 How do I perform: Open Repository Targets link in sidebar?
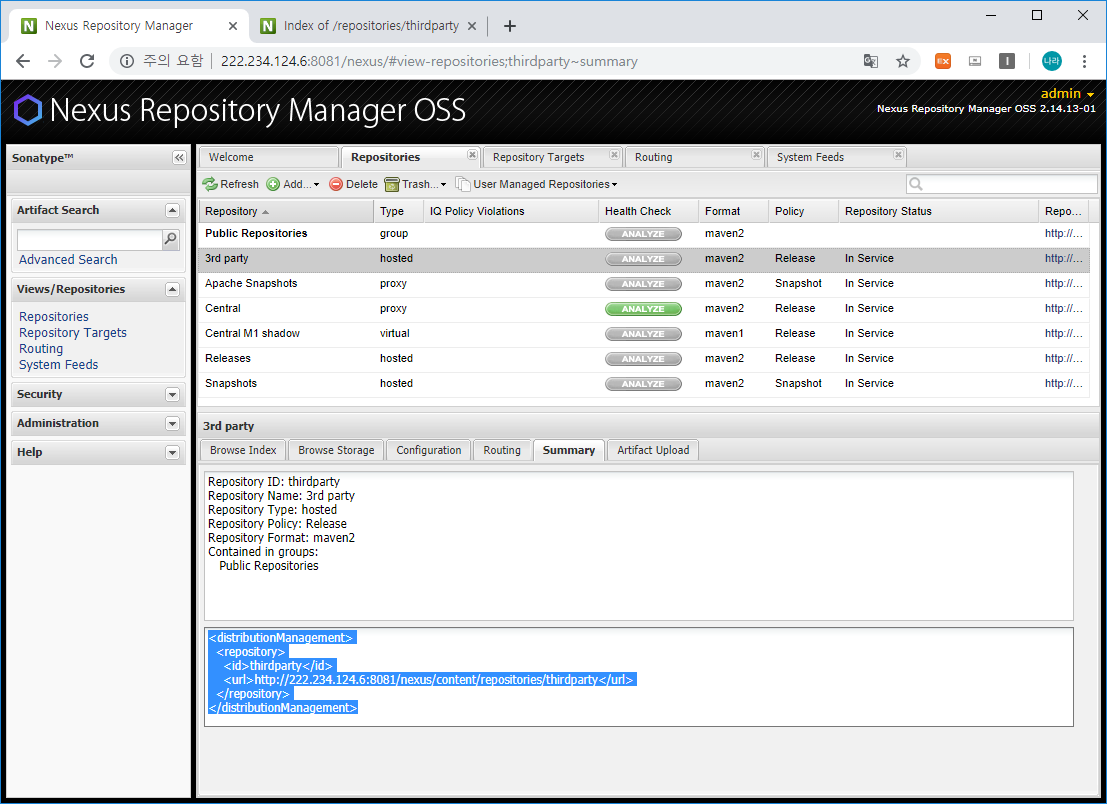(73, 332)
